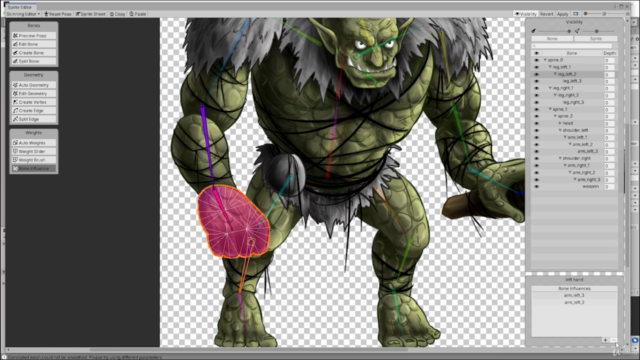Hide the spine_0 bone
Image resolution: width=640 pixels, height=360 pixels.
pos(536,60)
